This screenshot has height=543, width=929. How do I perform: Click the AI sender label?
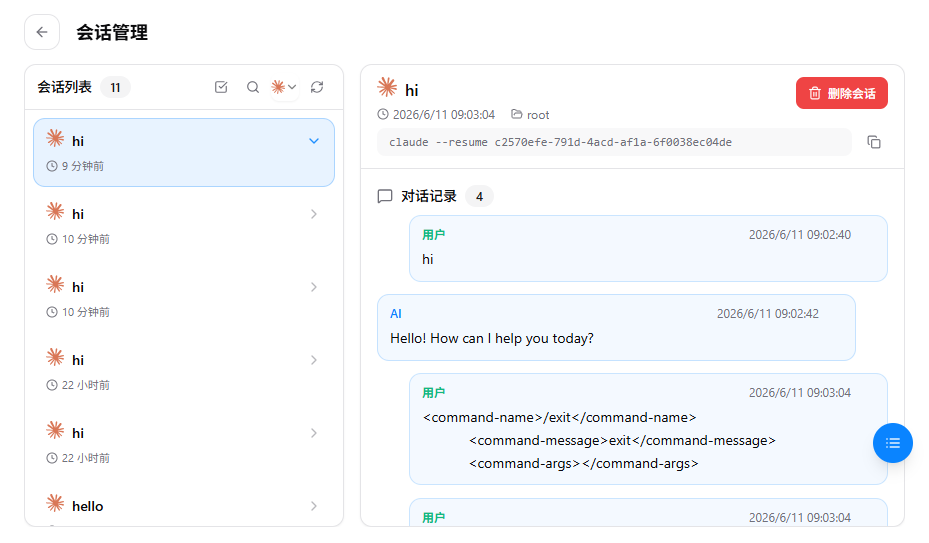tap(396, 314)
